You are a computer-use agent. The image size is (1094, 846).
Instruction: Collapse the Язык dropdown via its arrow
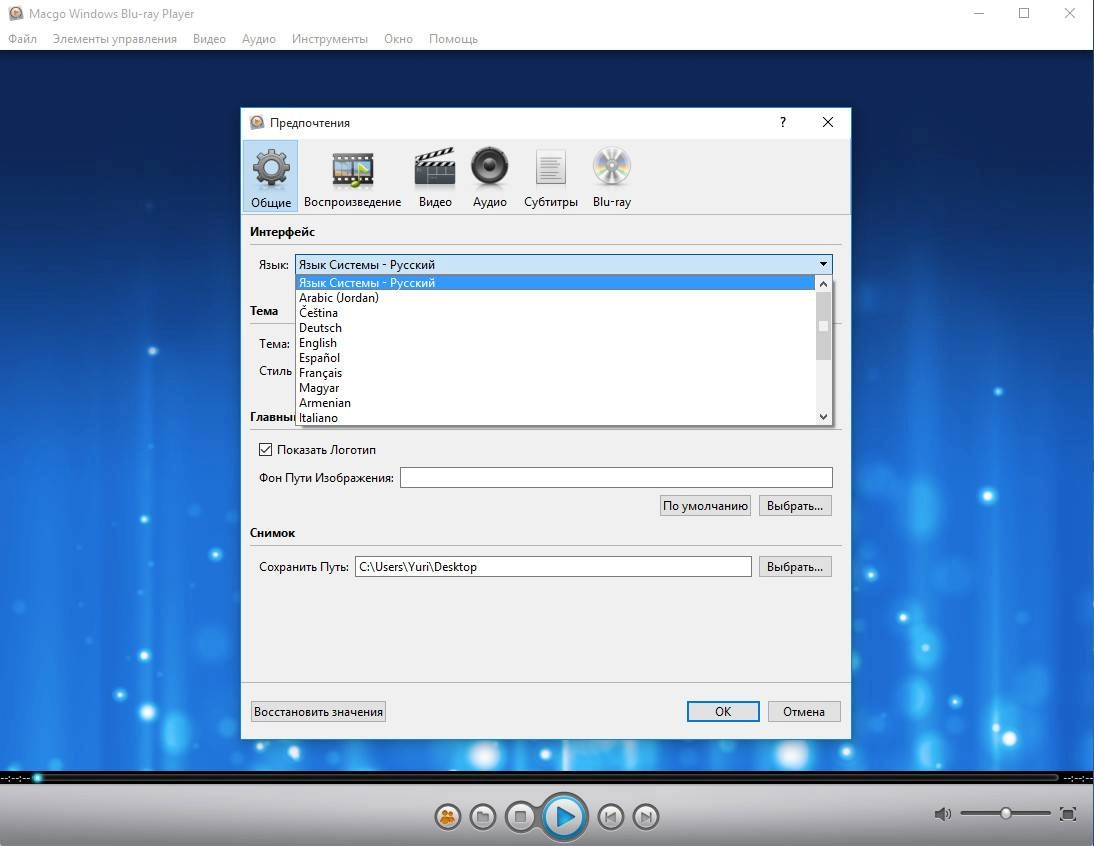(x=823, y=264)
